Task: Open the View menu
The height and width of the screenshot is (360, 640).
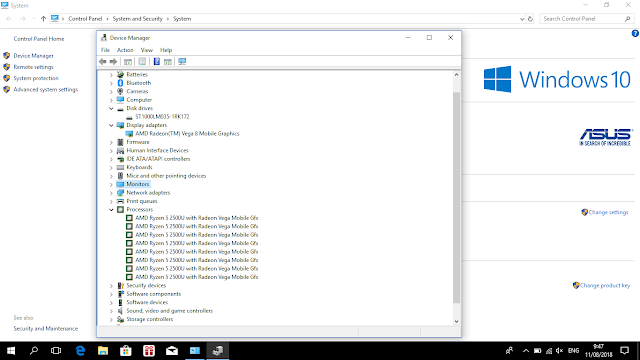Action: (147, 50)
